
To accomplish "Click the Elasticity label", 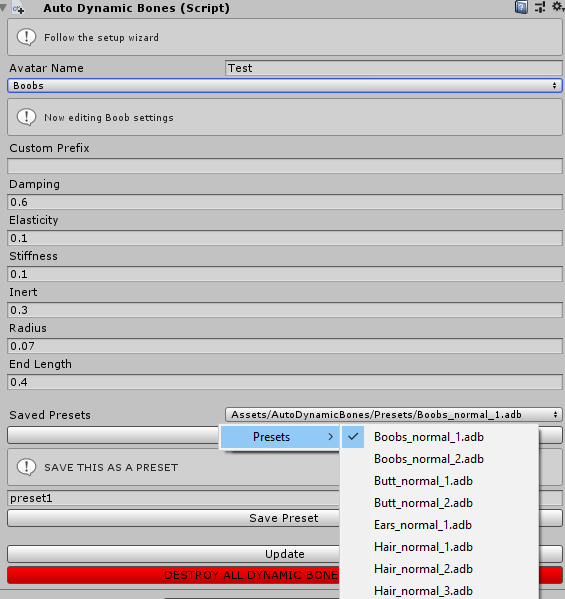I will click(x=34, y=220).
